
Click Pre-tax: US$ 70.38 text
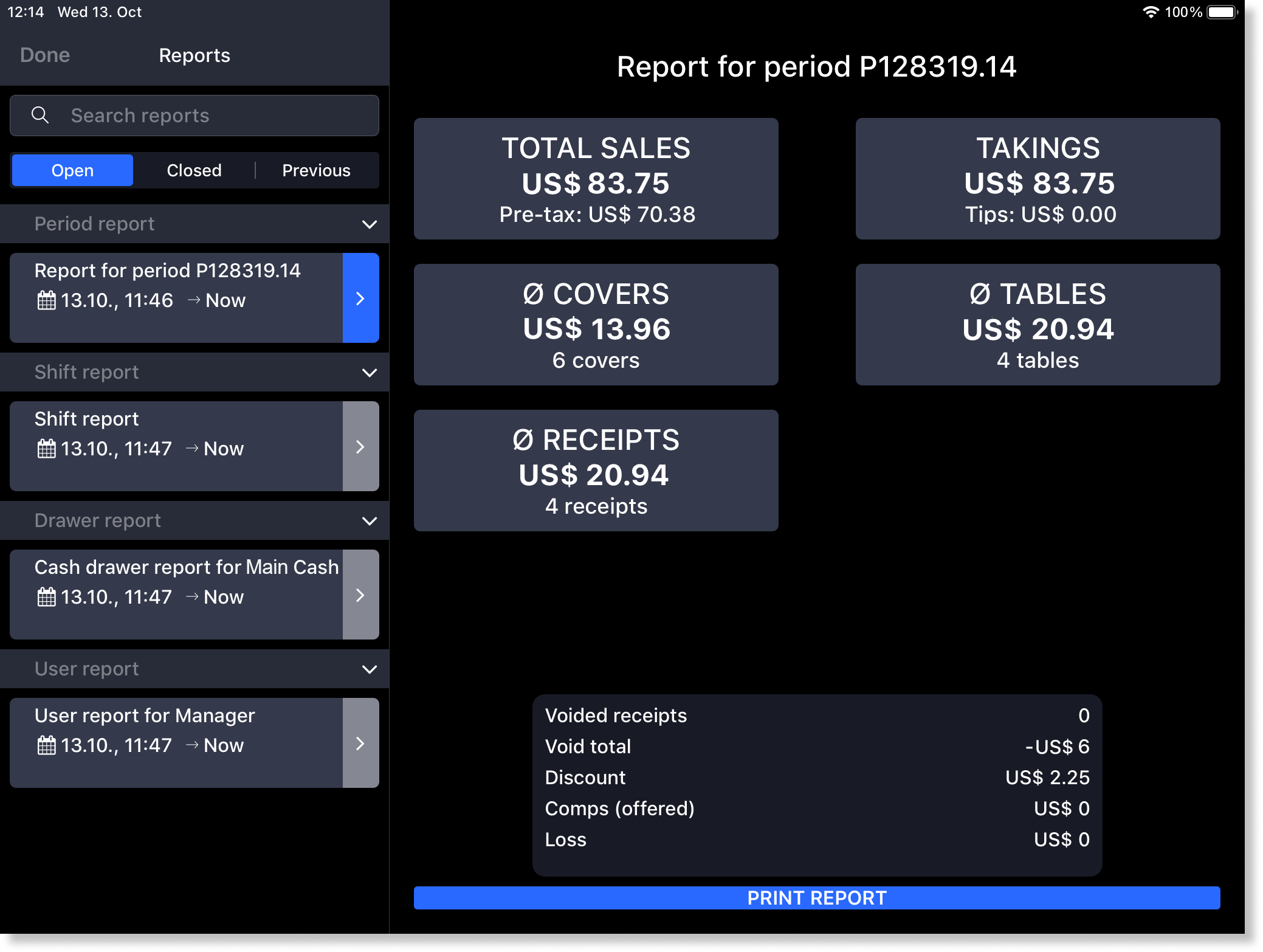pyautogui.click(x=597, y=214)
